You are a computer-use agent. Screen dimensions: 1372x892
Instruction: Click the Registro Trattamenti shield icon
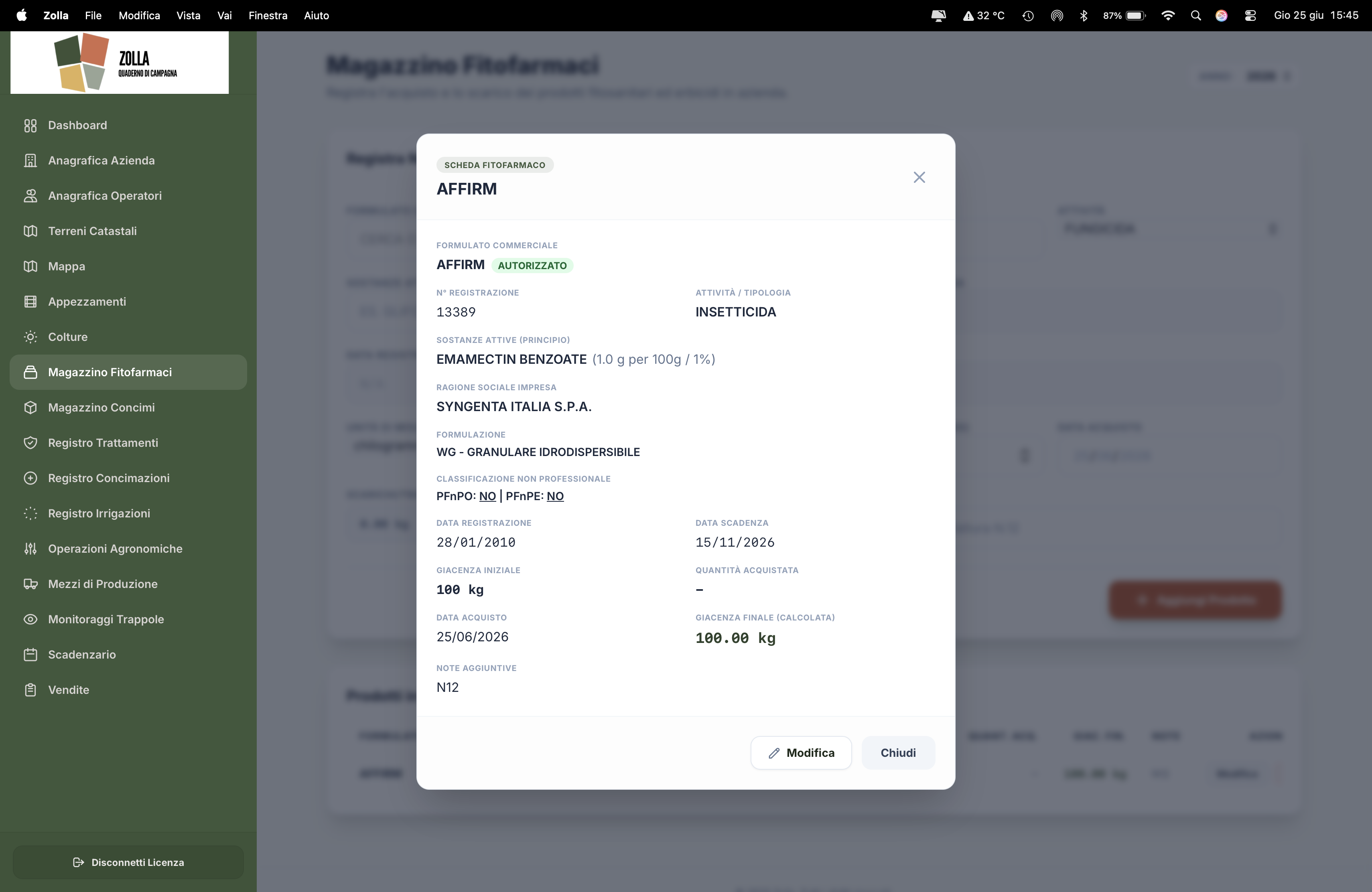point(30,442)
